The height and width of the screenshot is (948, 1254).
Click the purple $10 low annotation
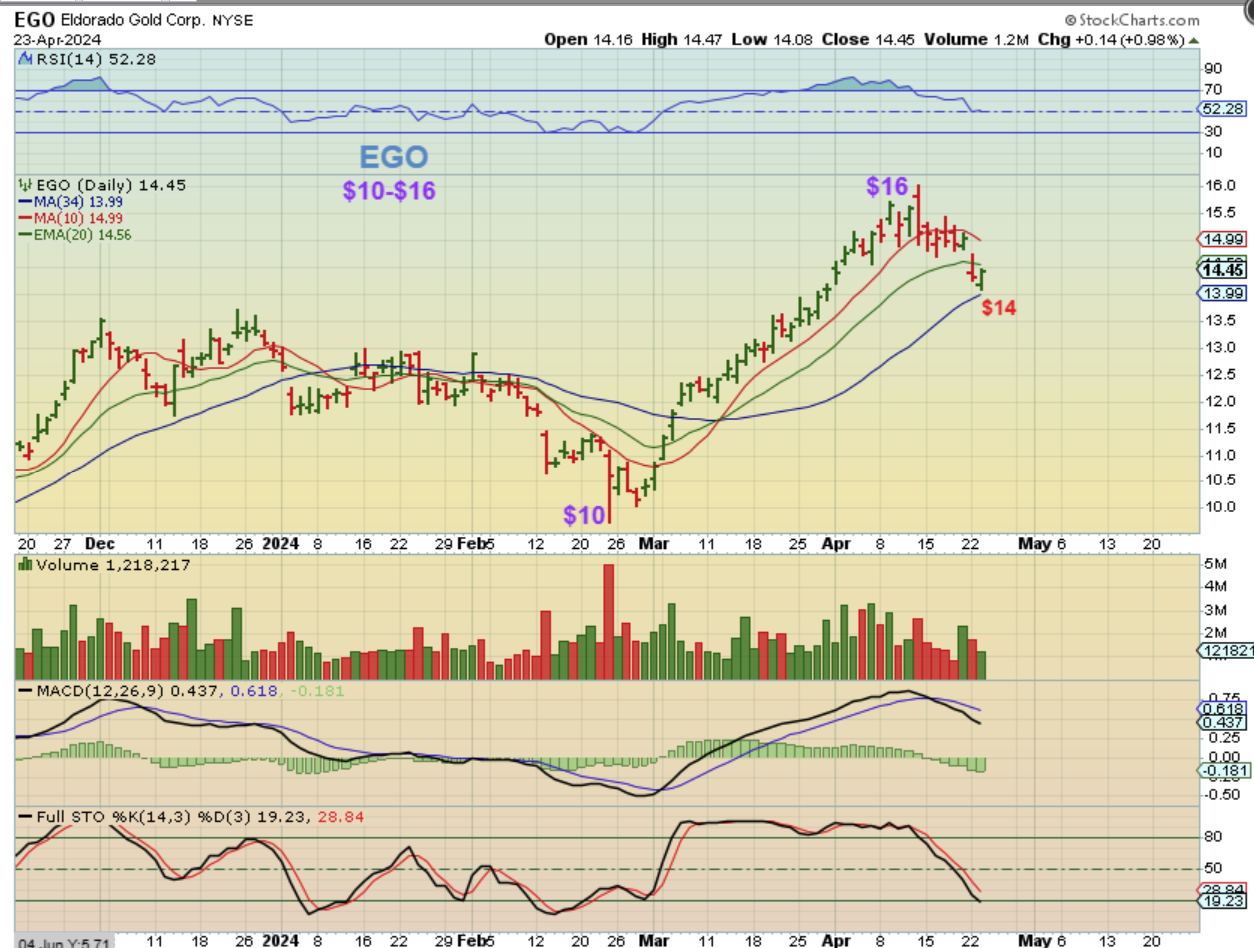tap(584, 515)
